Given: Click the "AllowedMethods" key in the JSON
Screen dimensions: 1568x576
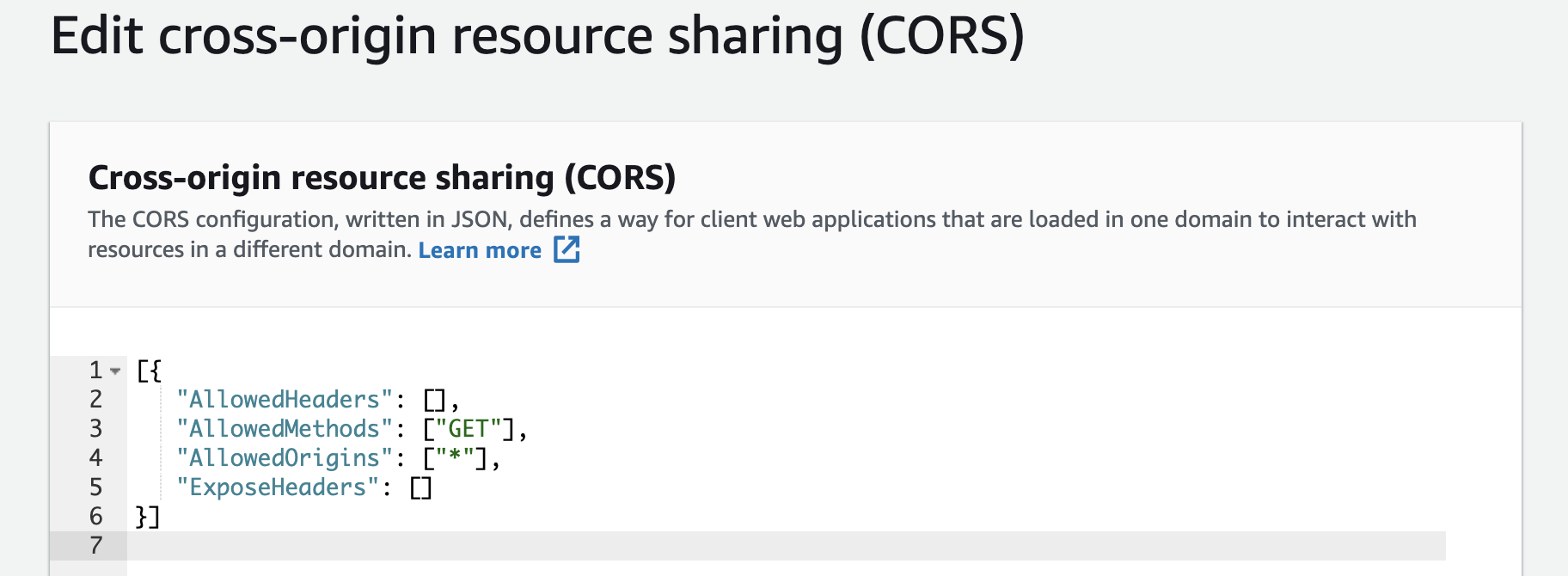Looking at the screenshot, I should pyautogui.click(x=285, y=429).
